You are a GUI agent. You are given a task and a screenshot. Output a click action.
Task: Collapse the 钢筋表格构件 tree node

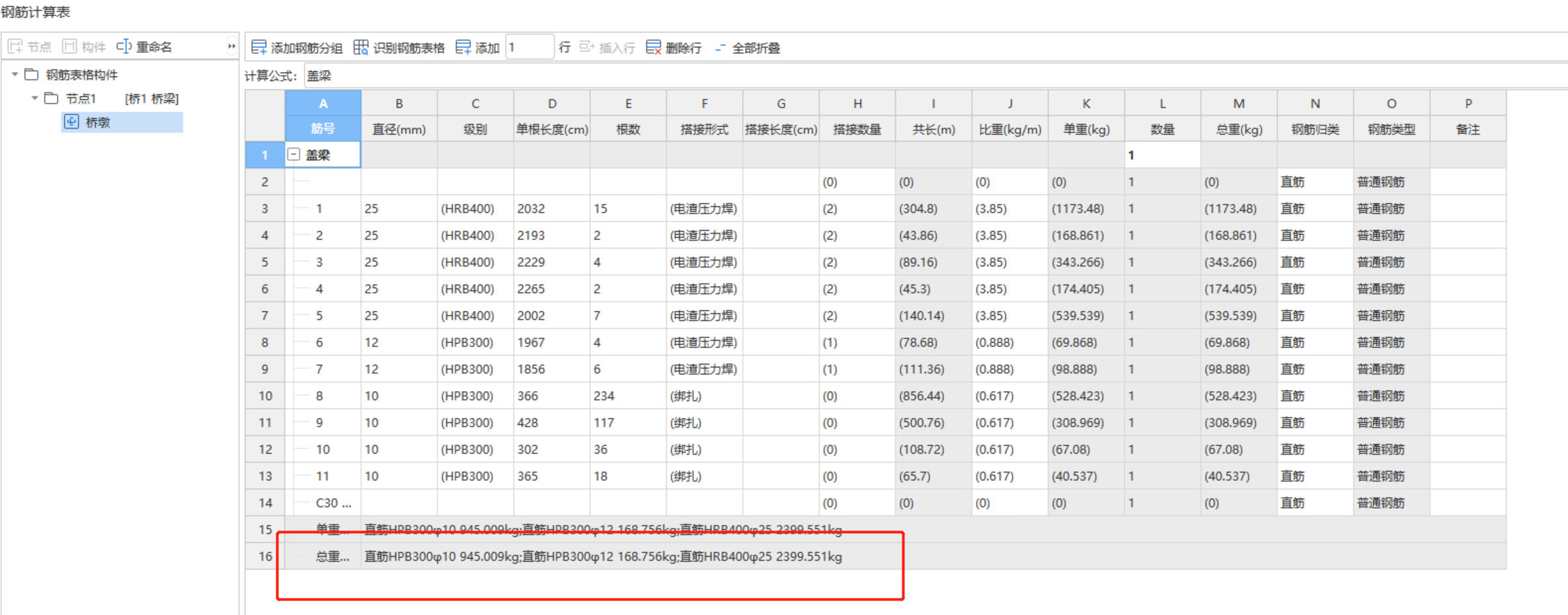[15, 75]
